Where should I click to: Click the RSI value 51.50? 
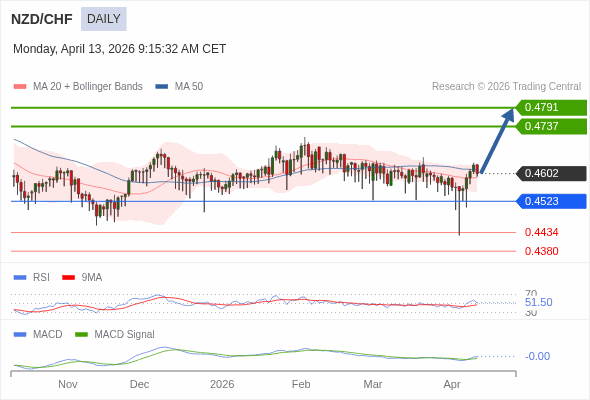(538, 302)
